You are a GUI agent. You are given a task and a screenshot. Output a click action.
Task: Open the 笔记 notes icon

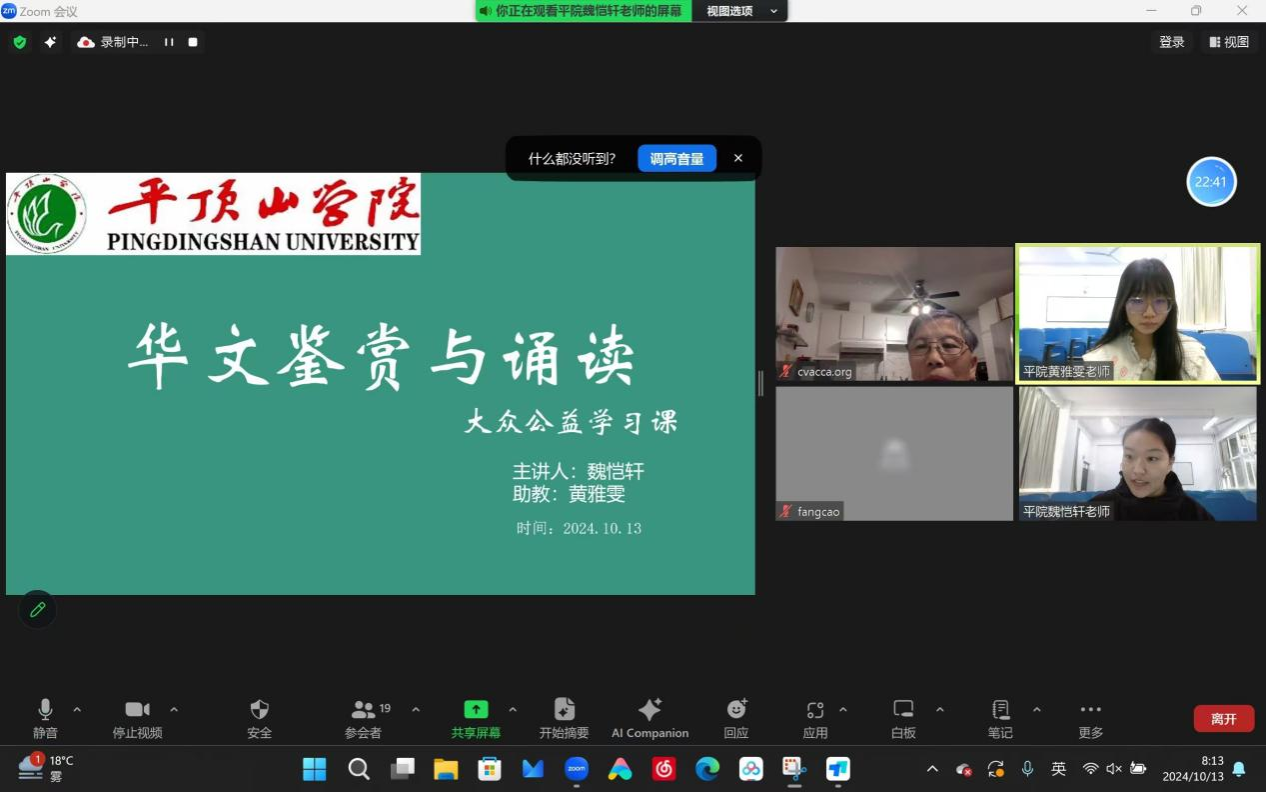pos(1000,710)
